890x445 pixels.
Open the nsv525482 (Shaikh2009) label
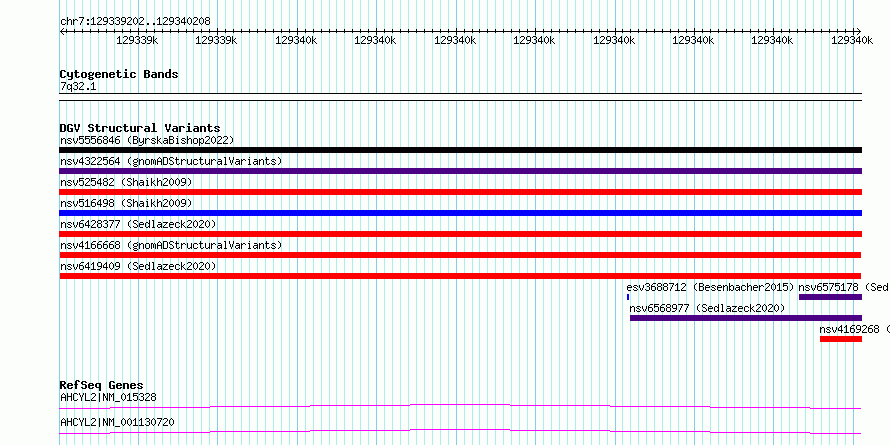tap(126, 182)
